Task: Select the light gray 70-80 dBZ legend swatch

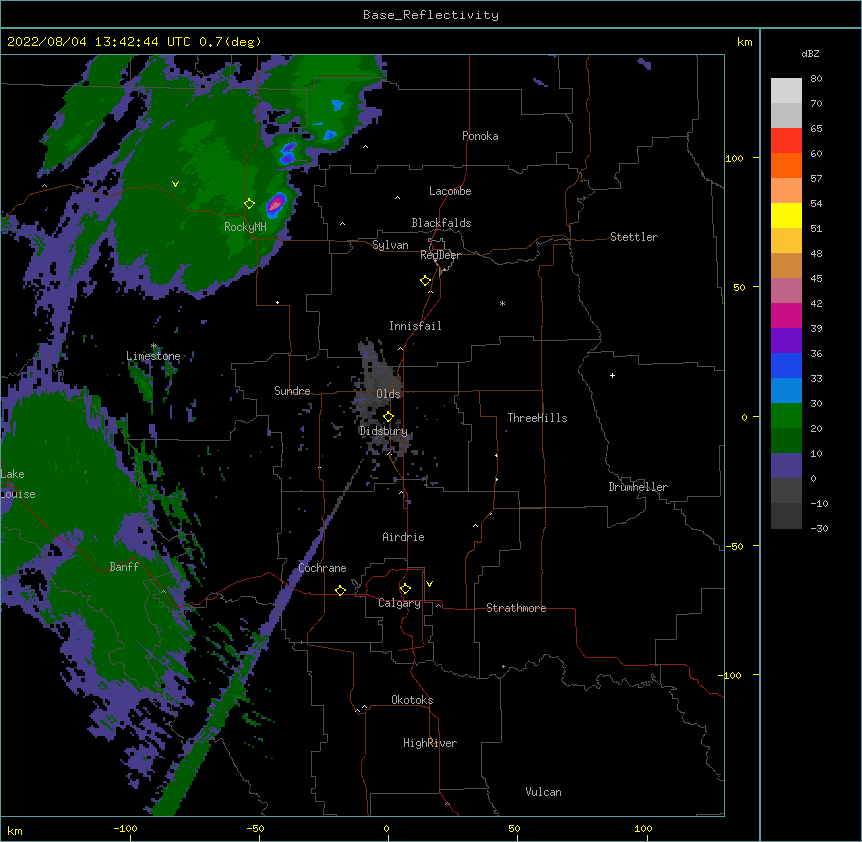Action: [x=786, y=90]
